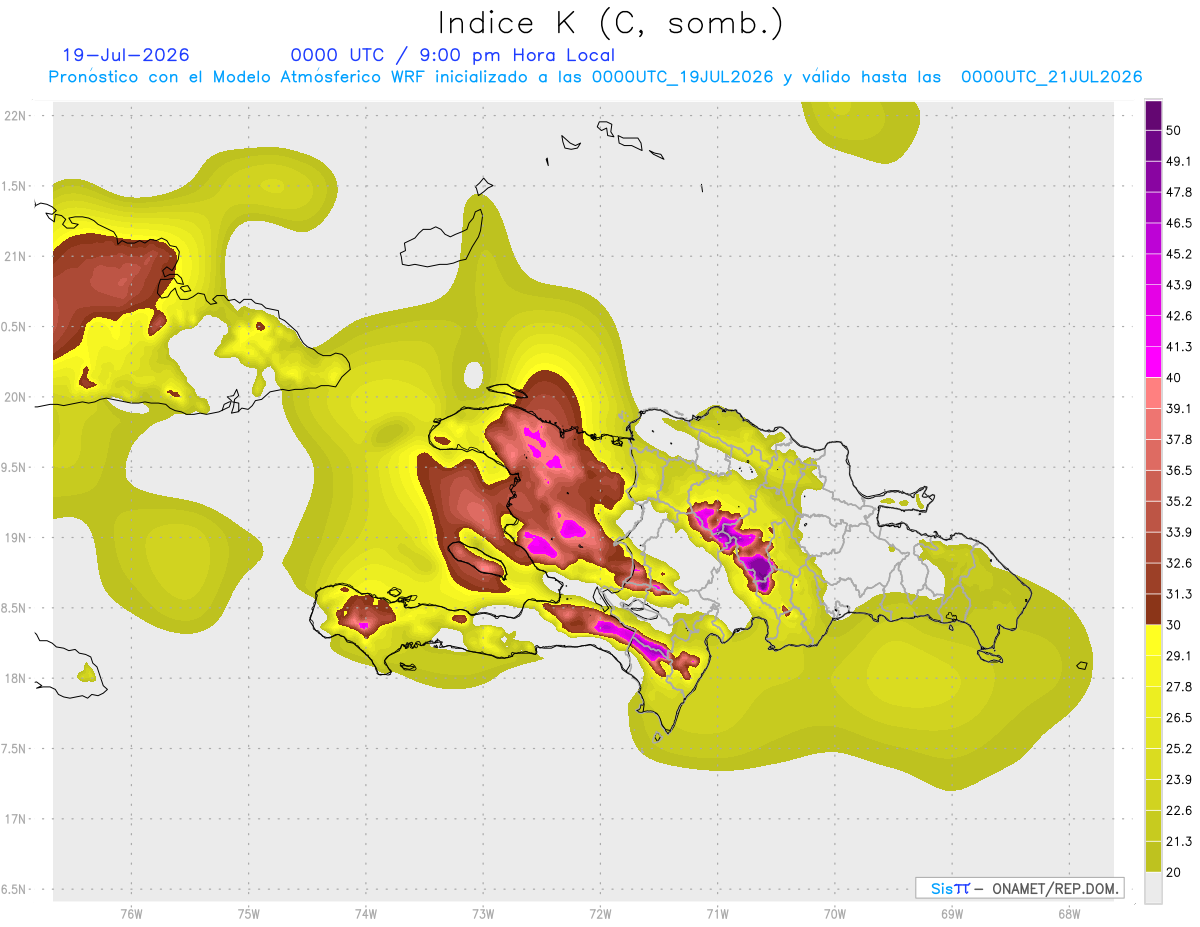Click the '19N' latitude label

16,537
